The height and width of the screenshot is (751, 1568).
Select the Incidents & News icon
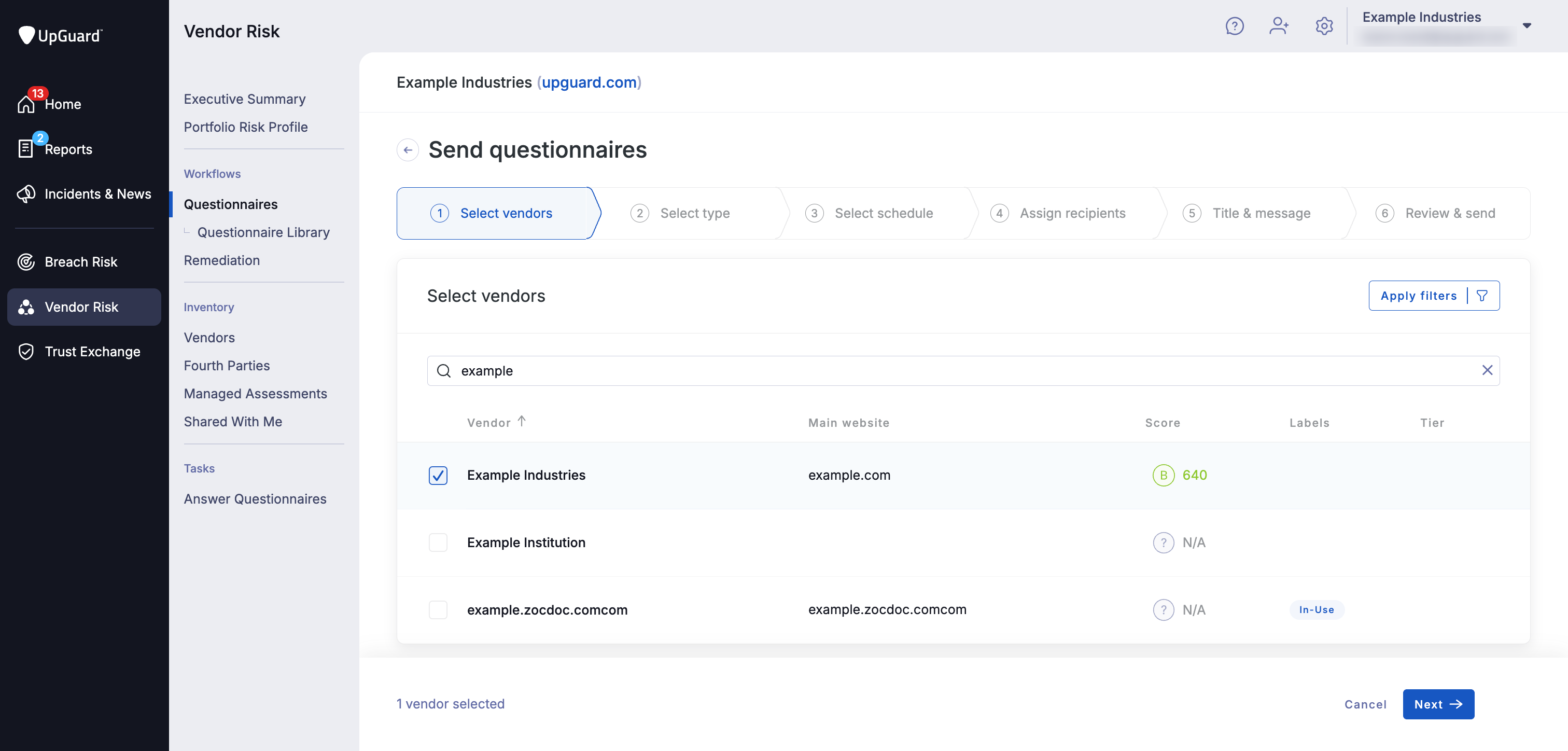[x=25, y=193]
